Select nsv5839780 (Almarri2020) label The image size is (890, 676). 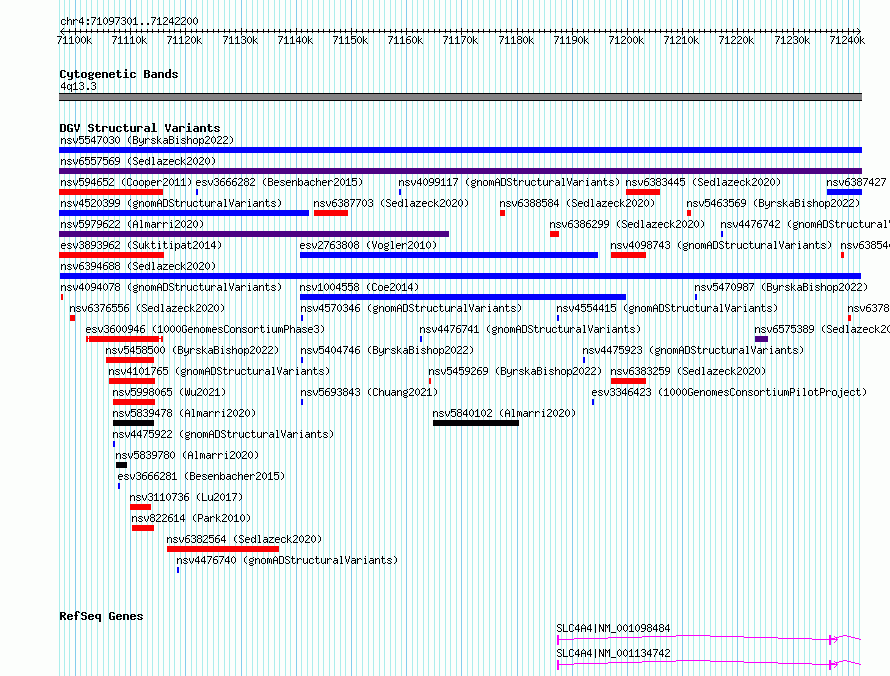pos(187,455)
